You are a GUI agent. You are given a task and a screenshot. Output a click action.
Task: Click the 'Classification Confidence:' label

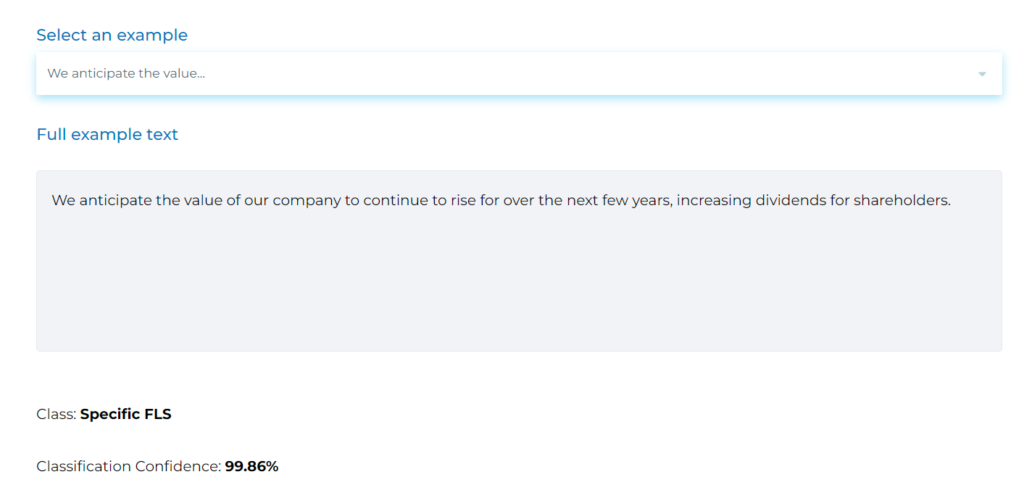pyautogui.click(x=128, y=466)
